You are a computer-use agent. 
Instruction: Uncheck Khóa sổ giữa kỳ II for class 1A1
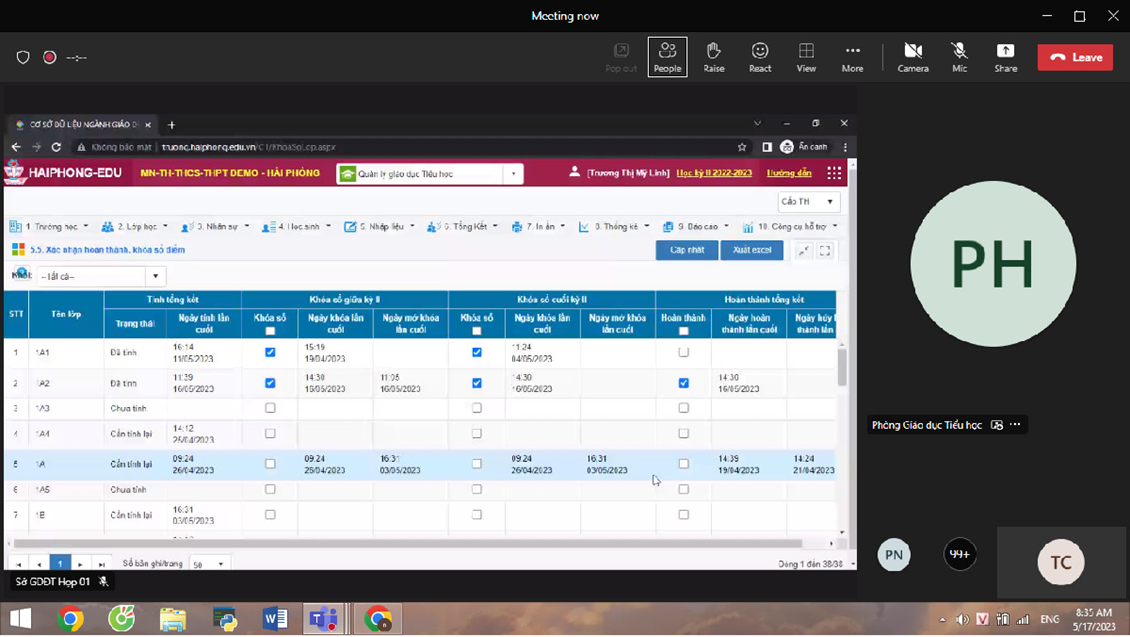270,352
